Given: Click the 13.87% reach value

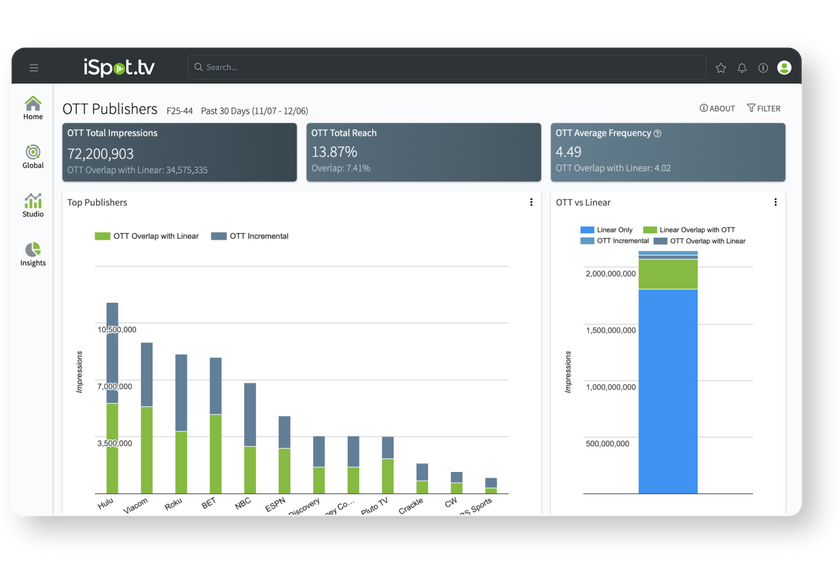Looking at the screenshot, I should [334, 152].
